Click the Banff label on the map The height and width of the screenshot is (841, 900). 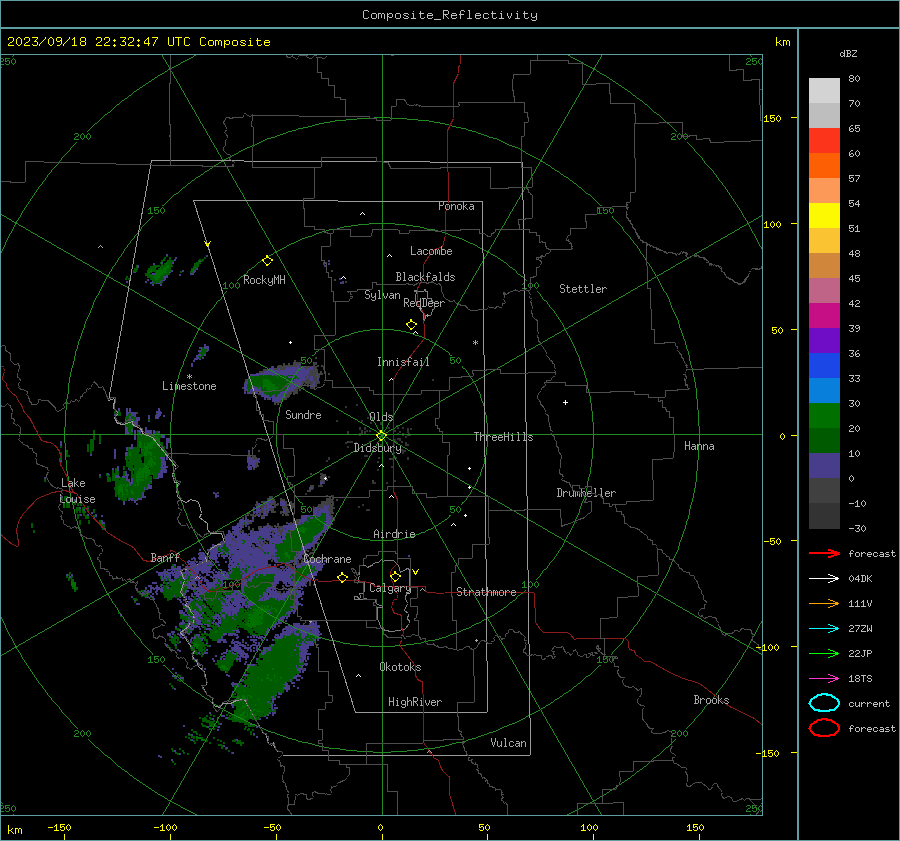click(165, 557)
